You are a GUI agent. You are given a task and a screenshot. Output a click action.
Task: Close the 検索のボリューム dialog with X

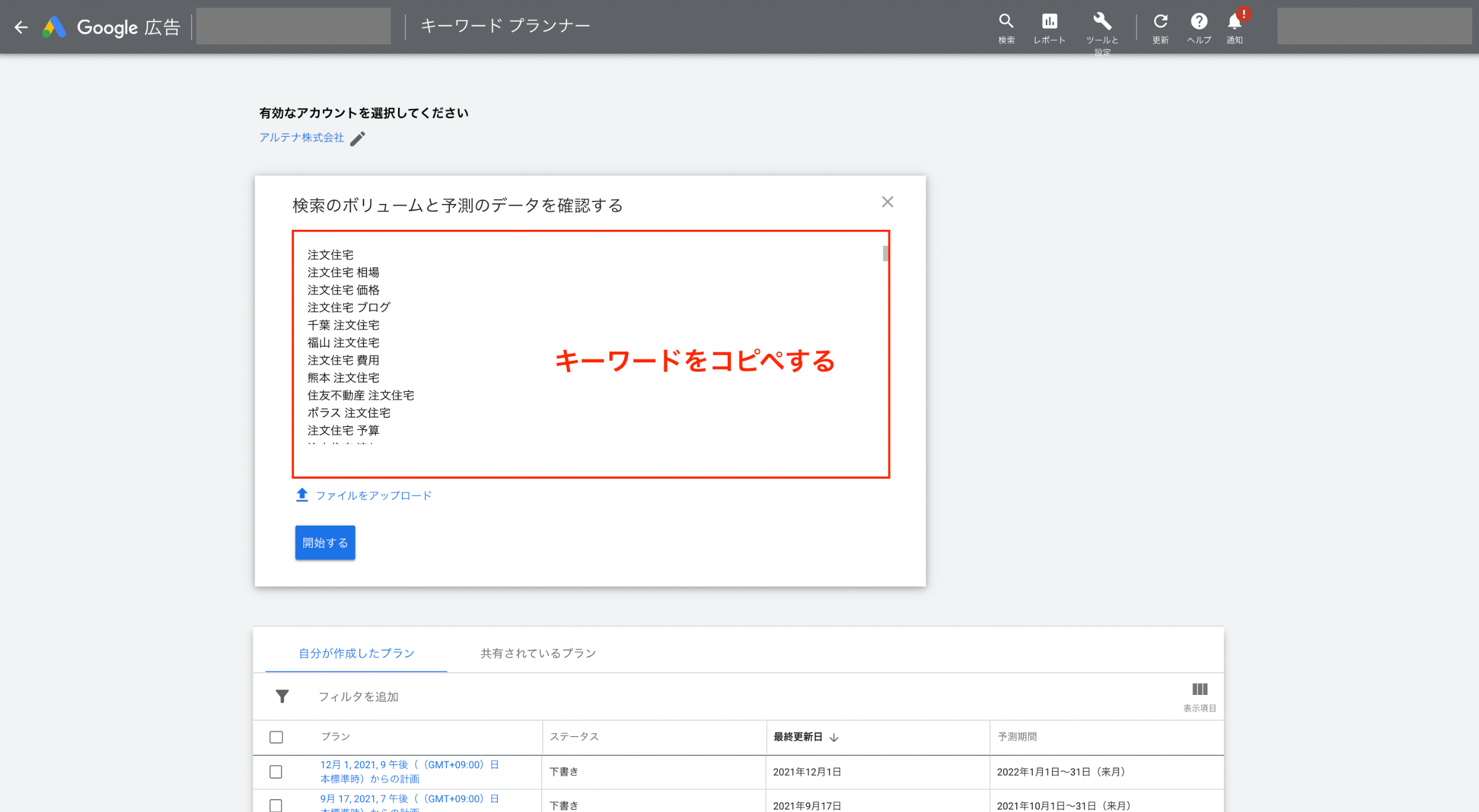(x=887, y=202)
